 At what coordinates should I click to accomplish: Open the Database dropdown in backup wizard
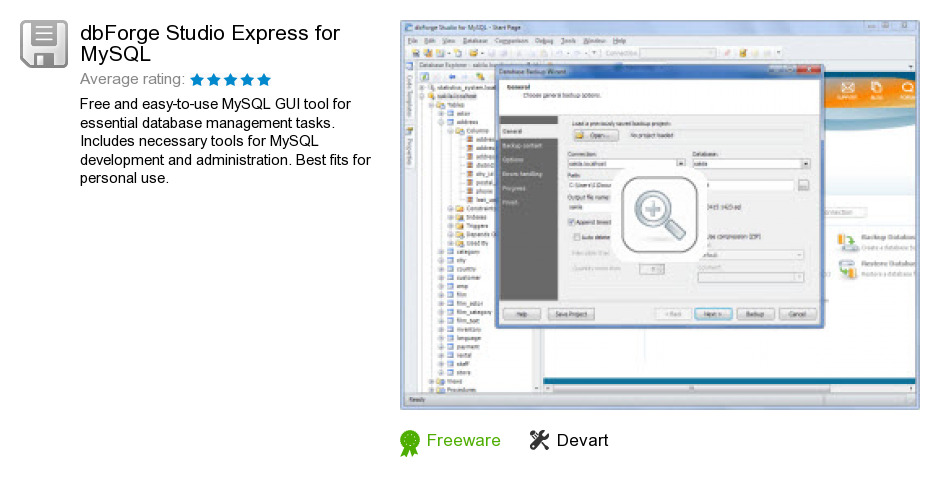[x=806, y=163]
